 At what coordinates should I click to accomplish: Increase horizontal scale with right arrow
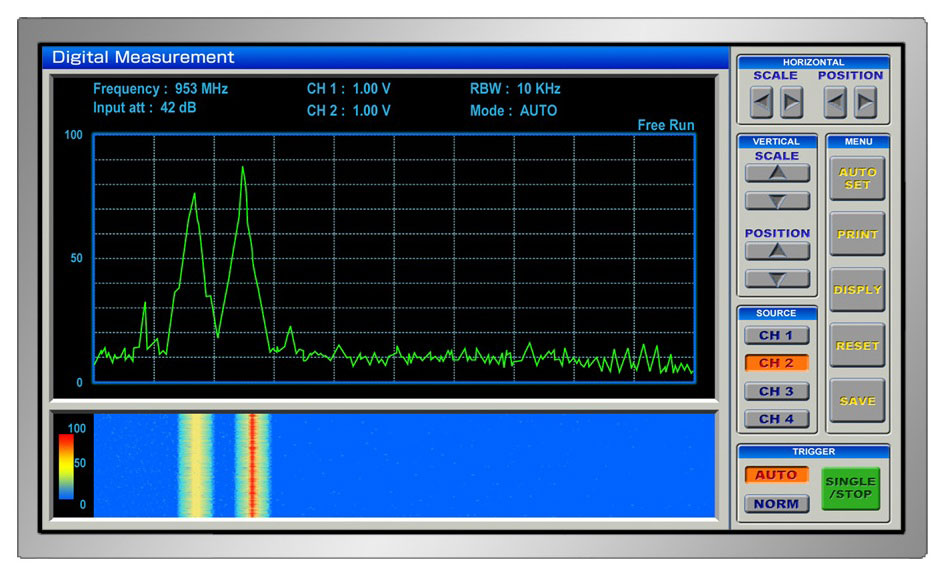[791, 103]
